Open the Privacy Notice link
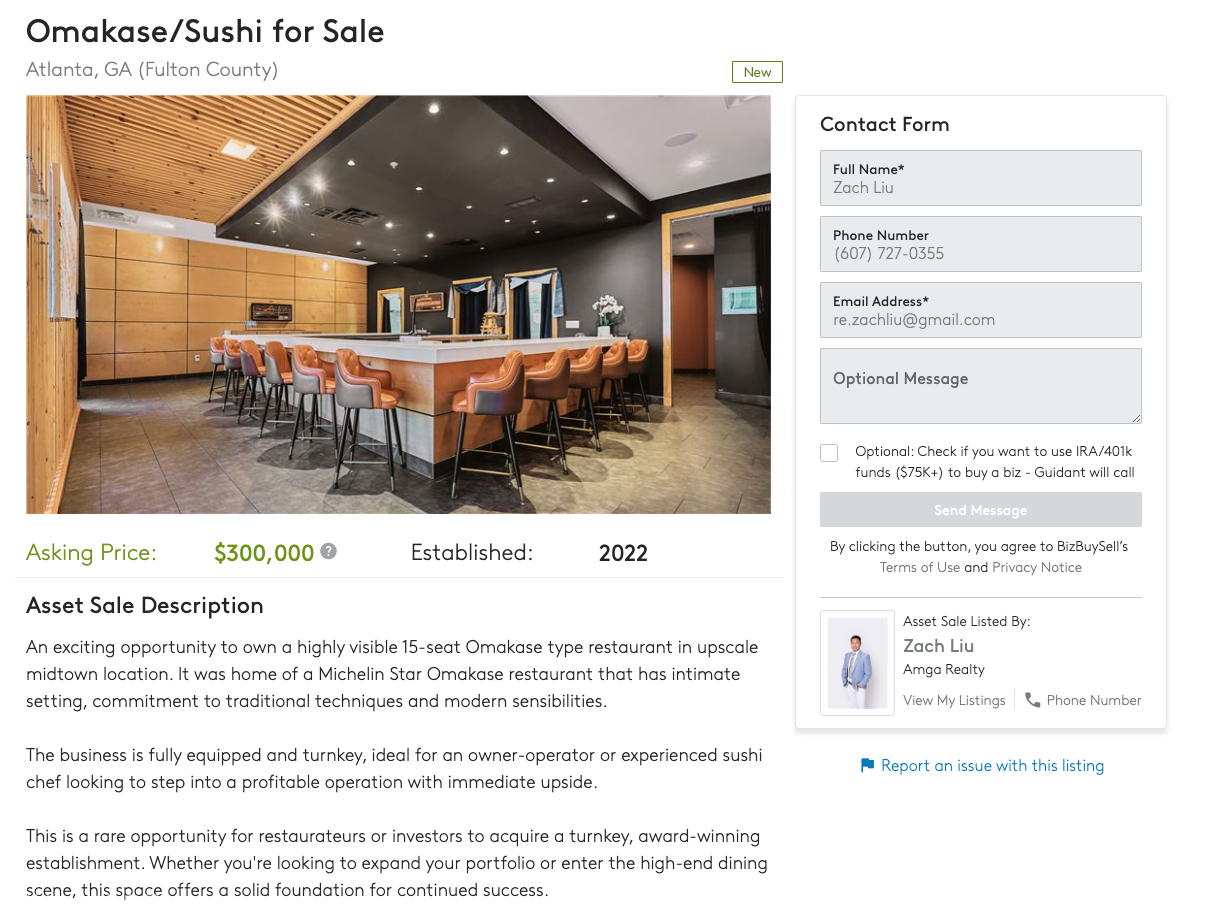The image size is (1217, 914). click(x=1036, y=568)
